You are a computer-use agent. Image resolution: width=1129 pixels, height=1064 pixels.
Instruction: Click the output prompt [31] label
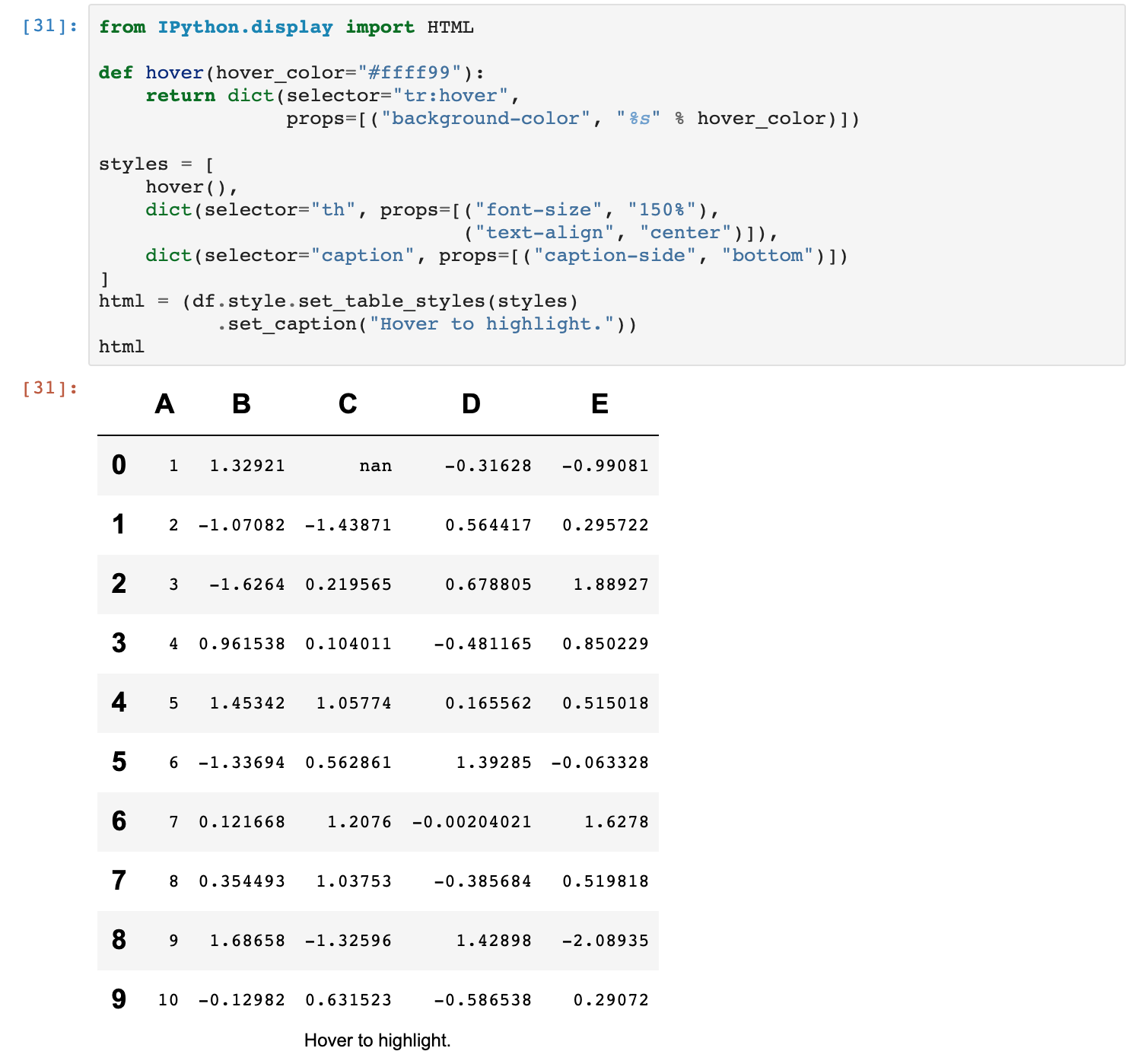[49, 388]
